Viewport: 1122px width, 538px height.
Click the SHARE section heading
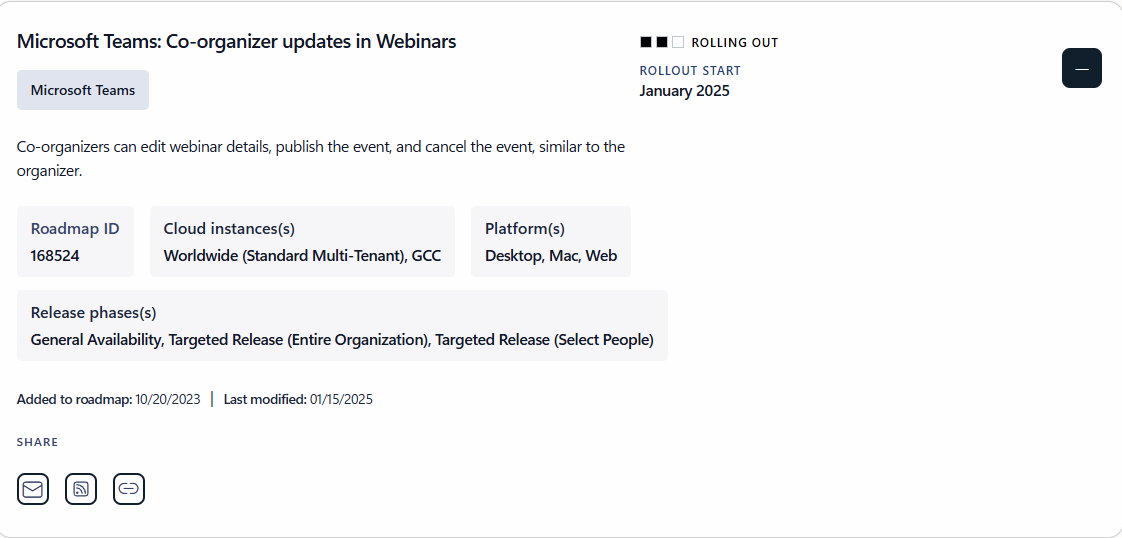point(37,442)
